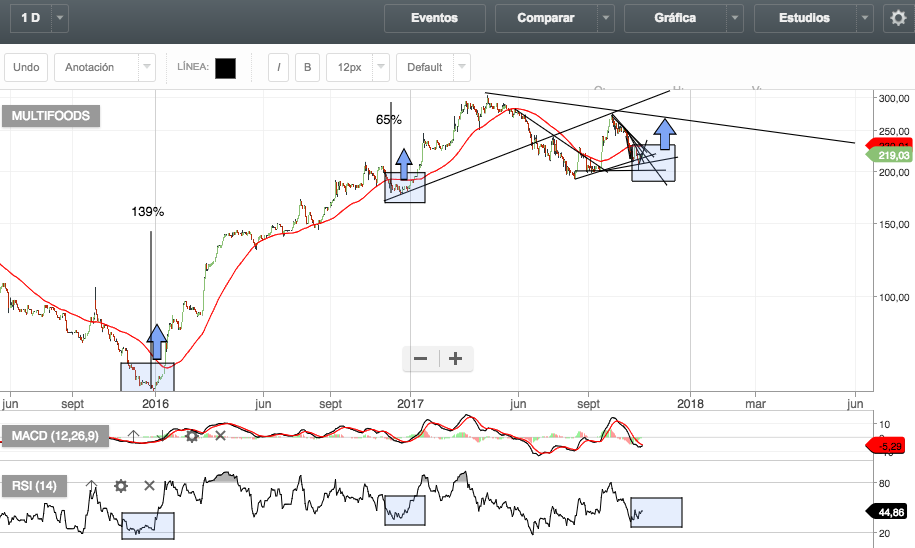The image size is (915, 548).
Task: Open chart settings gear icon
Action: [x=898, y=18]
